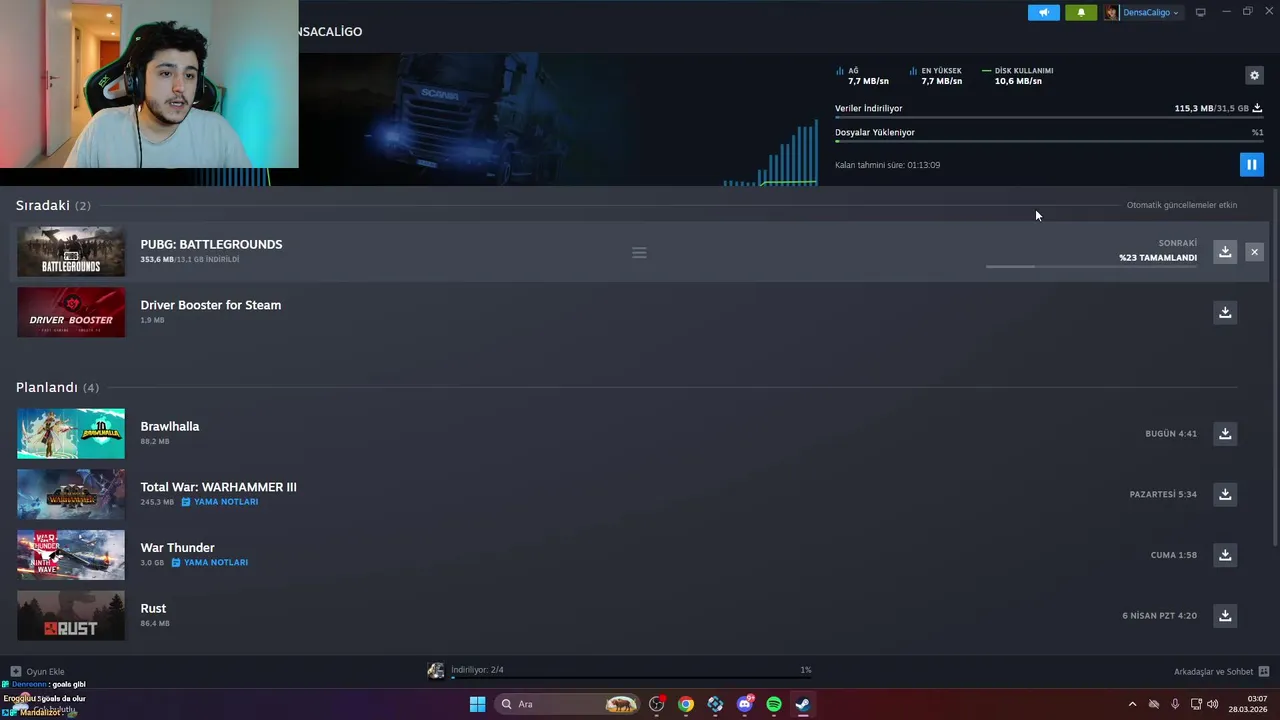The image size is (1280, 720).
Task: Click PAZARTESİ 5:34 schedule time
Action: point(1163,494)
